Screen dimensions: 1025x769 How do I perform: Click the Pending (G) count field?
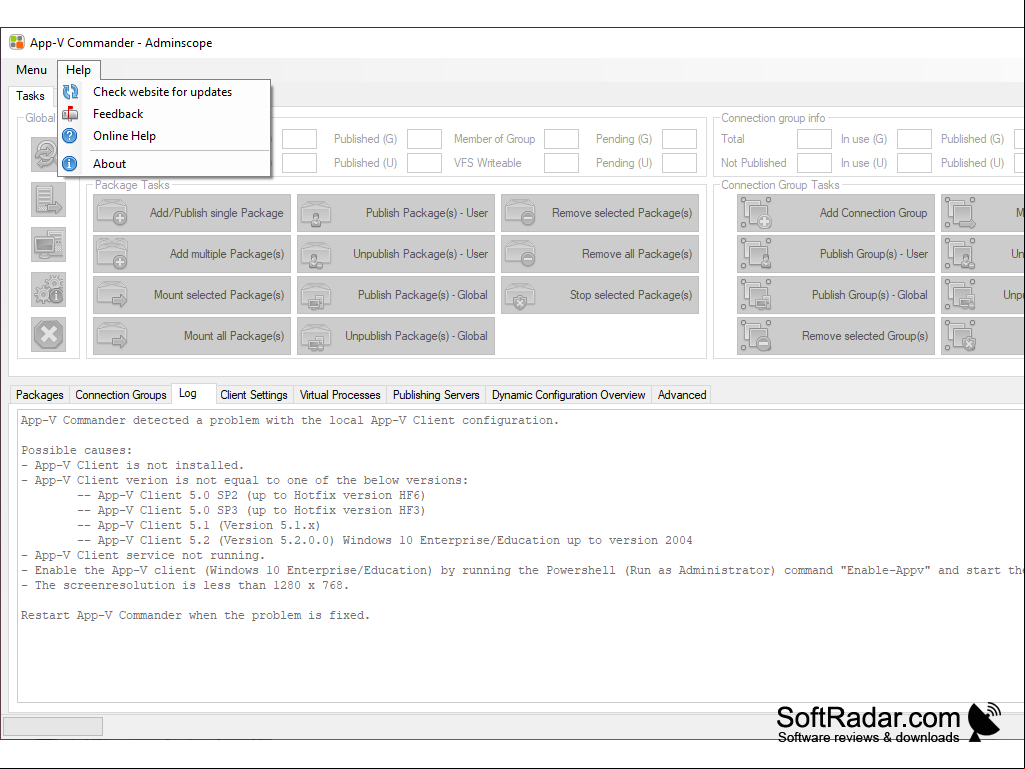point(679,139)
